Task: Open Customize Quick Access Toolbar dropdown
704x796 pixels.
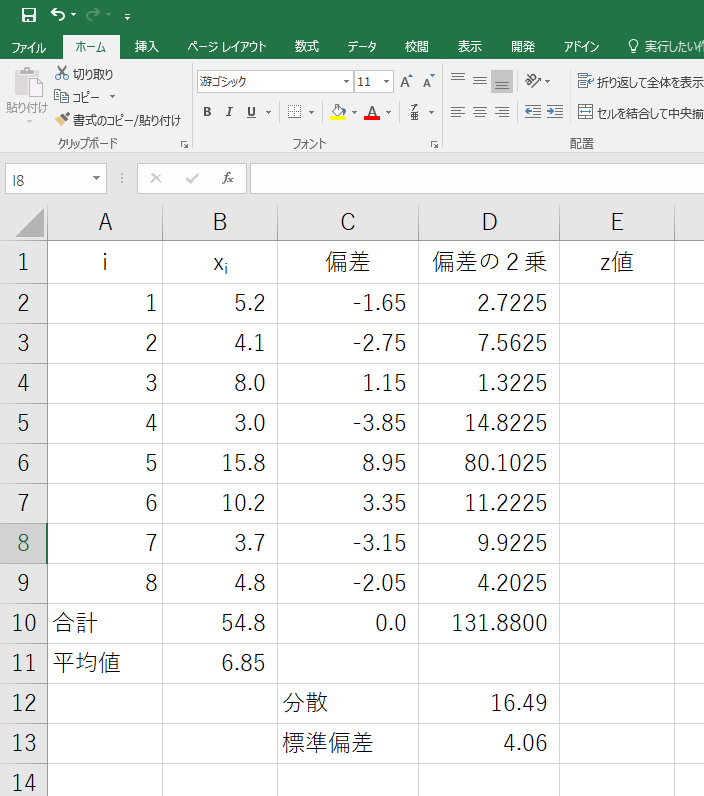Action: (x=127, y=17)
